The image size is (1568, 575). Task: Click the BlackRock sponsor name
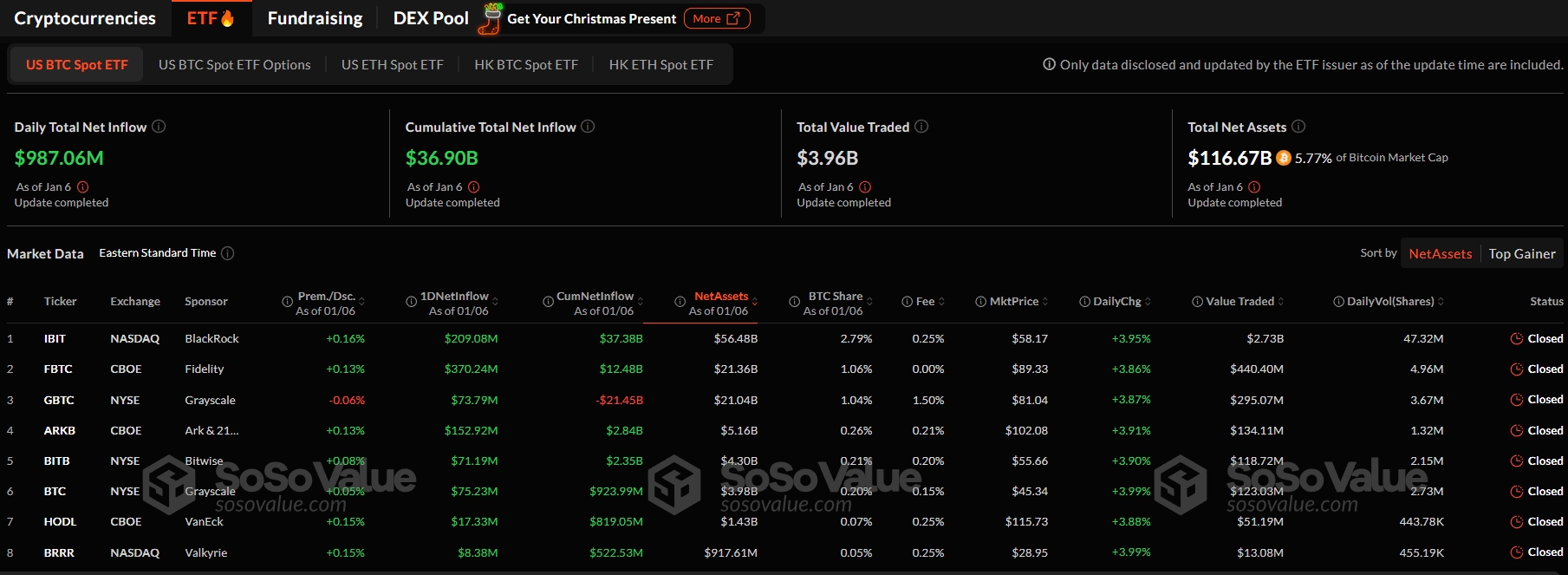(211, 339)
